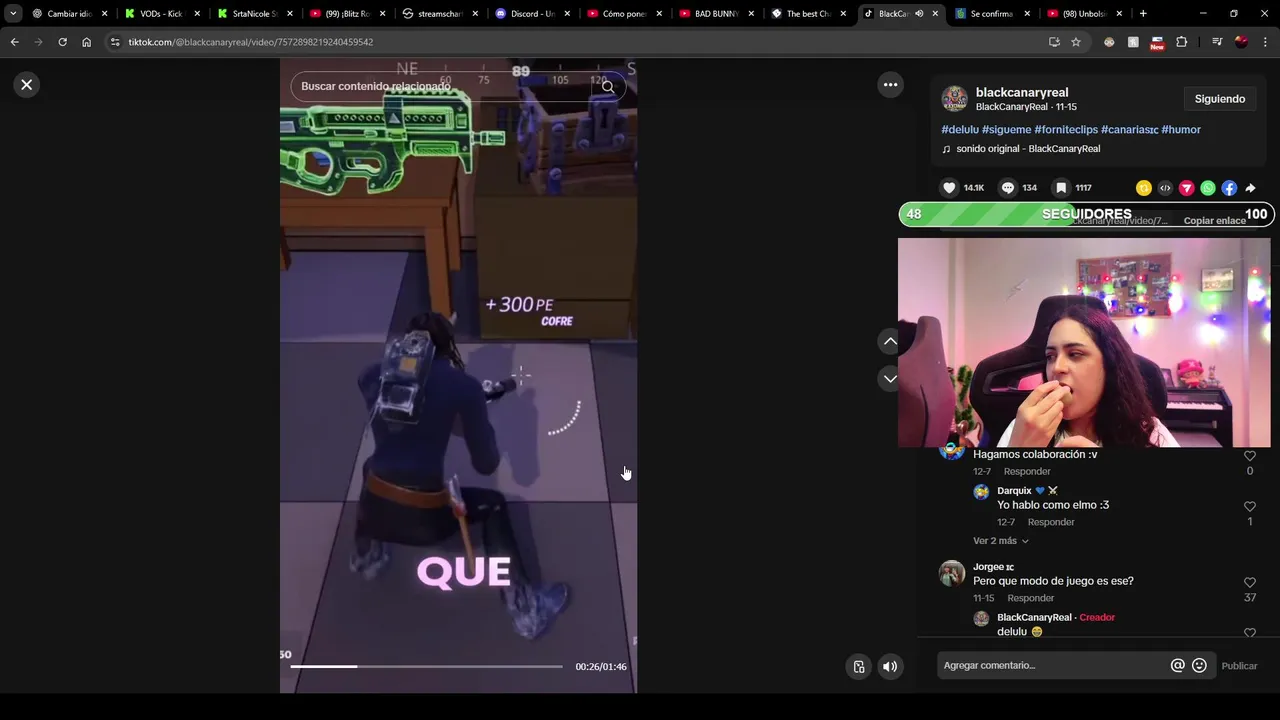Viewport: 1280px width, 720px height.
Task: Open comments via the 134 bubble icon
Action: [1008, 188]
